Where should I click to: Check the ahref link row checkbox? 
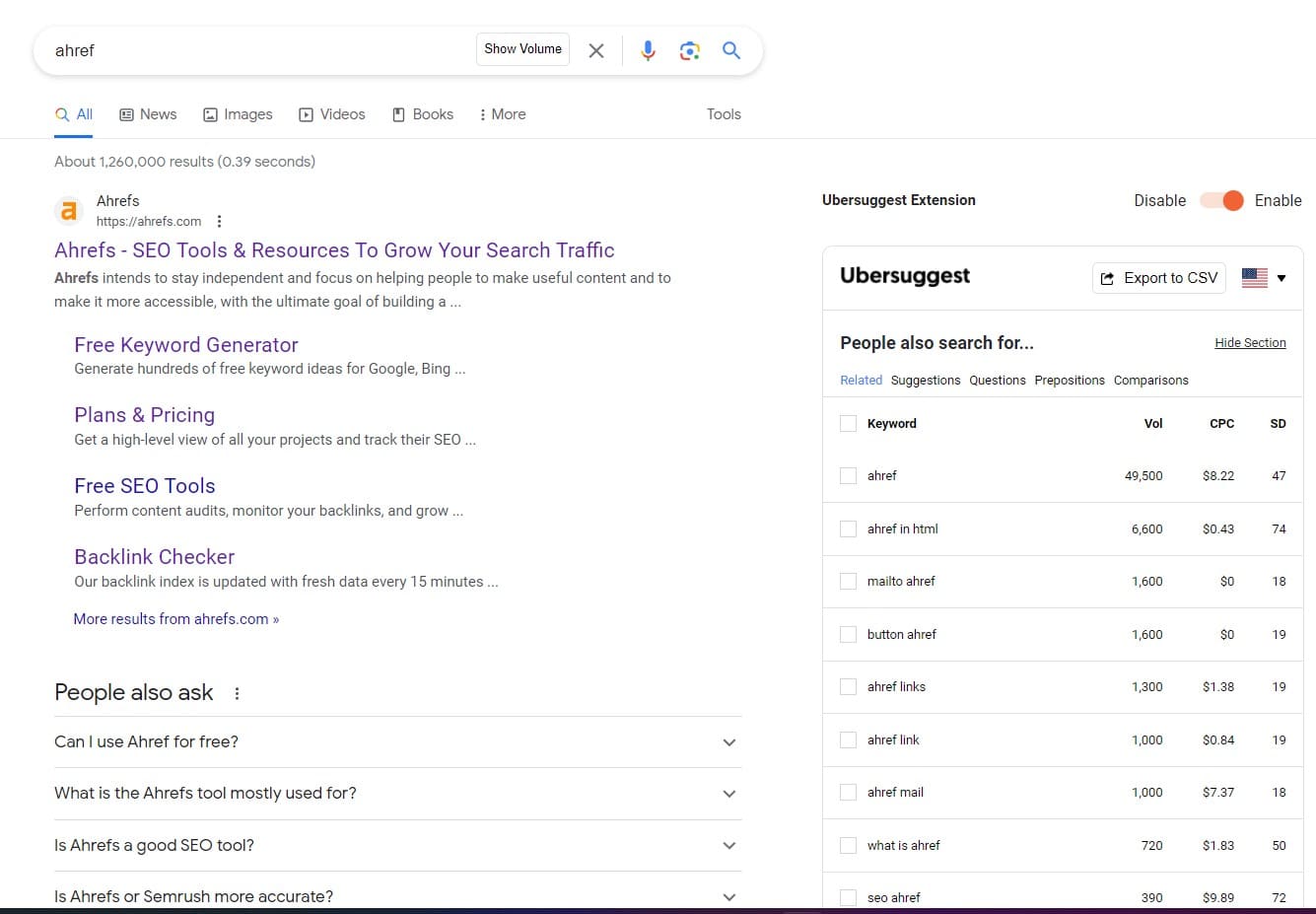click(848, 740)
